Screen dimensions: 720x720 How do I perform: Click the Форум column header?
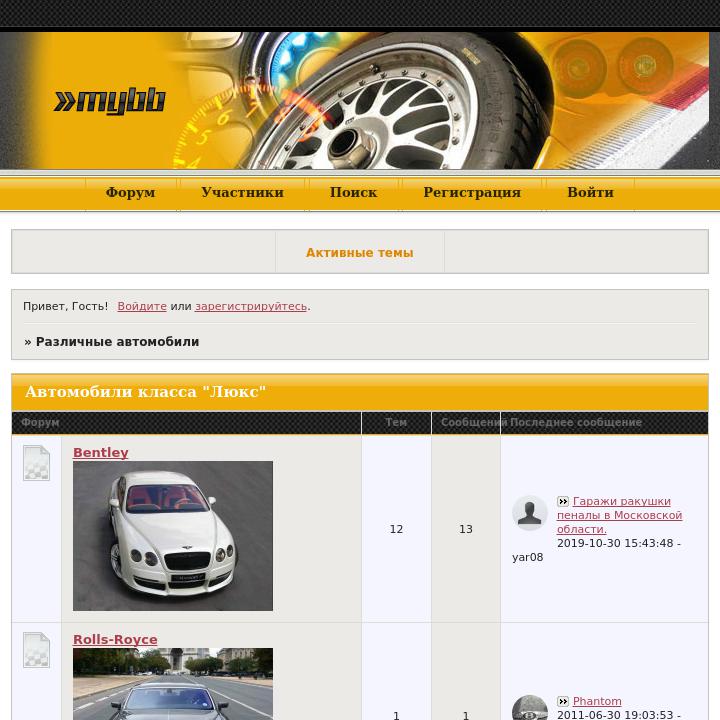40,422
